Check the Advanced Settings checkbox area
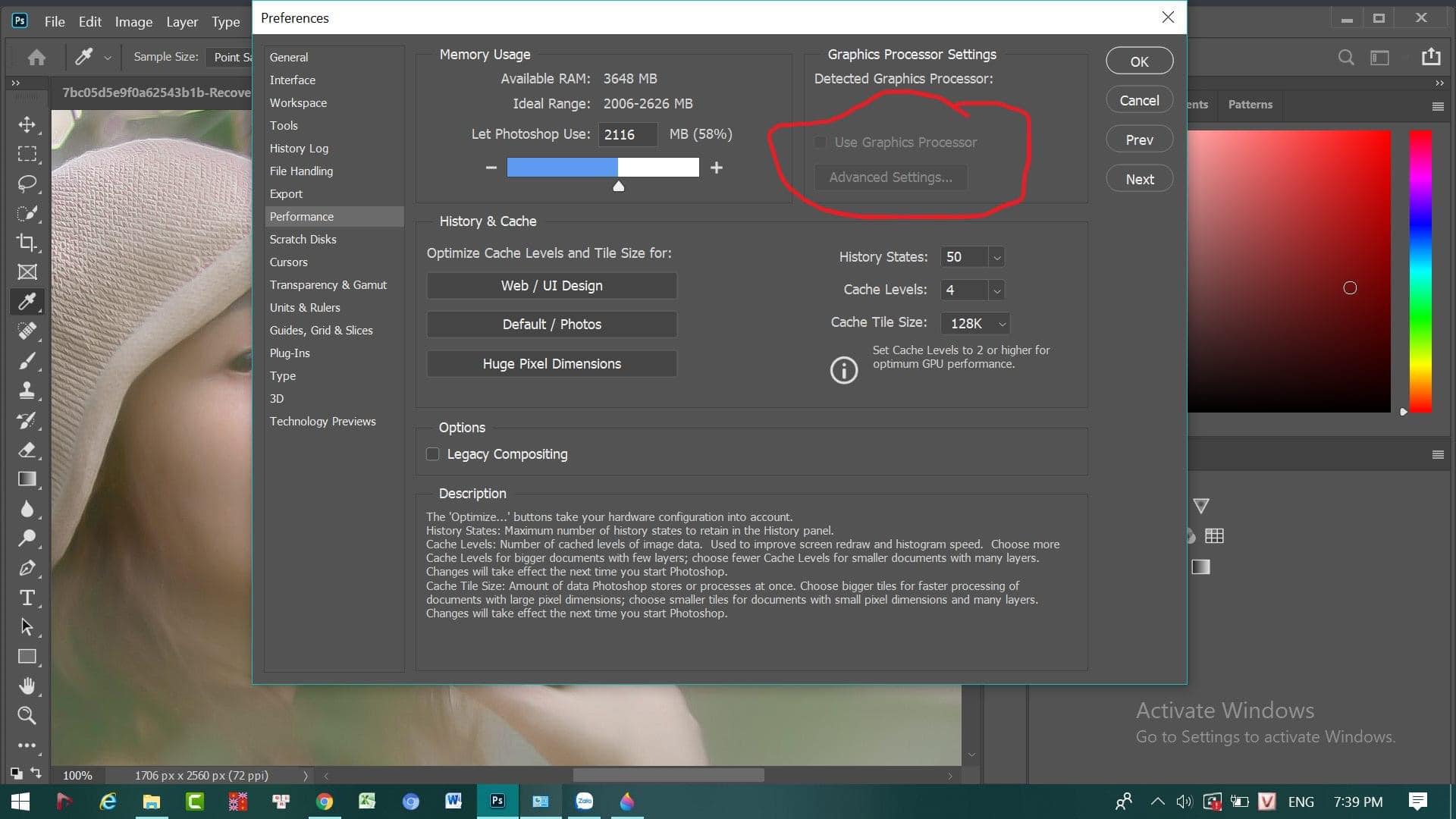The height and width of the screenshot is (819, 1456). [889, 177]
